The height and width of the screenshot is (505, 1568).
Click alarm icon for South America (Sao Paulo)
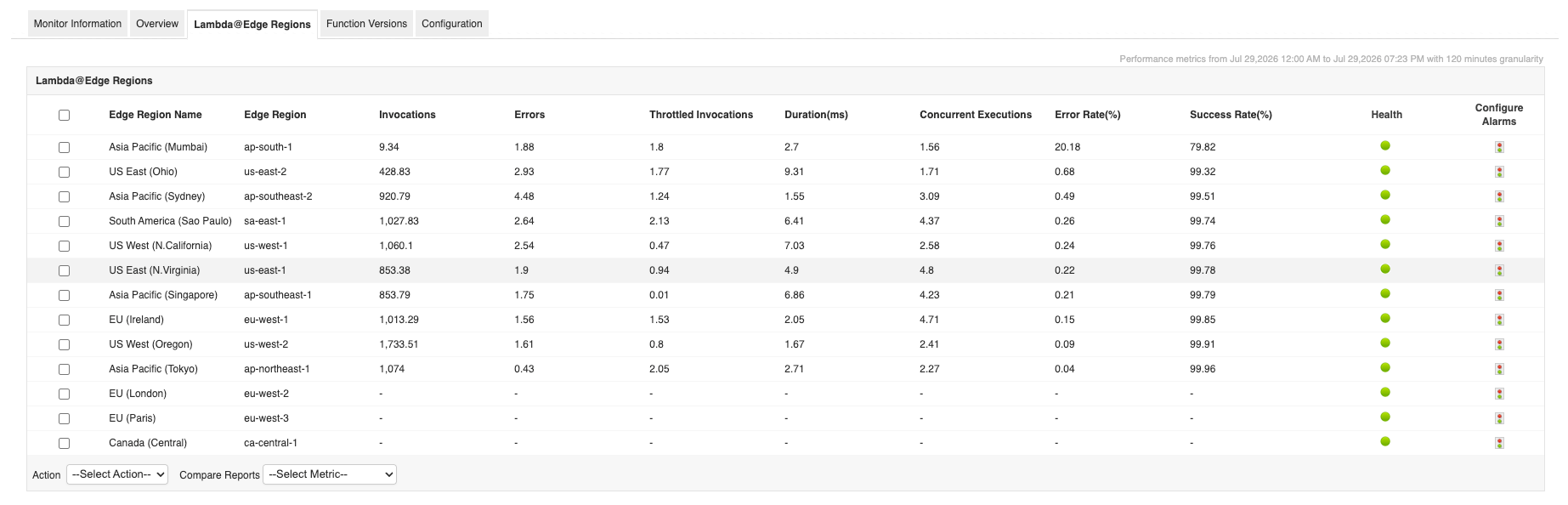[x=1499, y=221]
